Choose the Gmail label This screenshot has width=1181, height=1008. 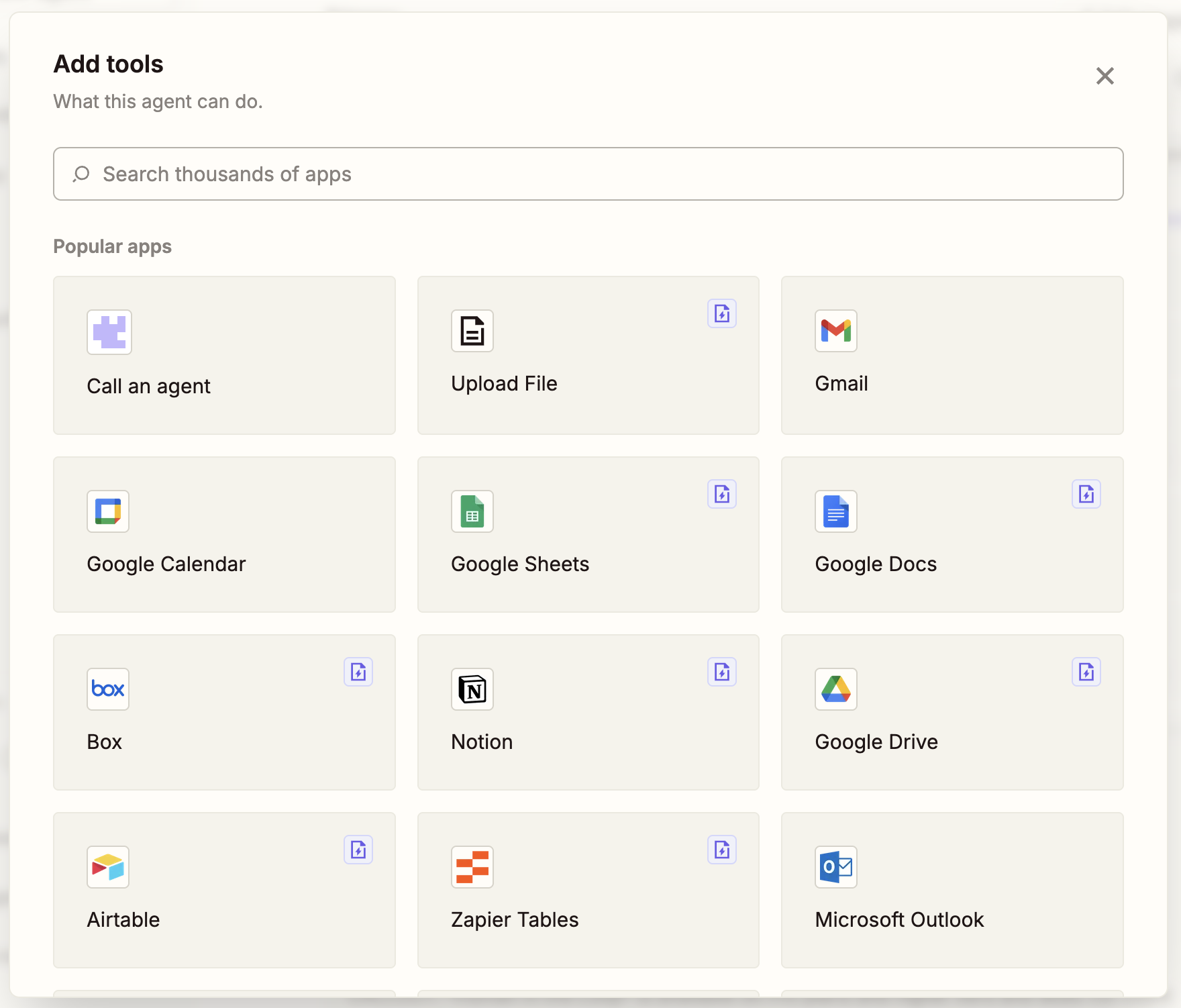[x=841, y=384]
